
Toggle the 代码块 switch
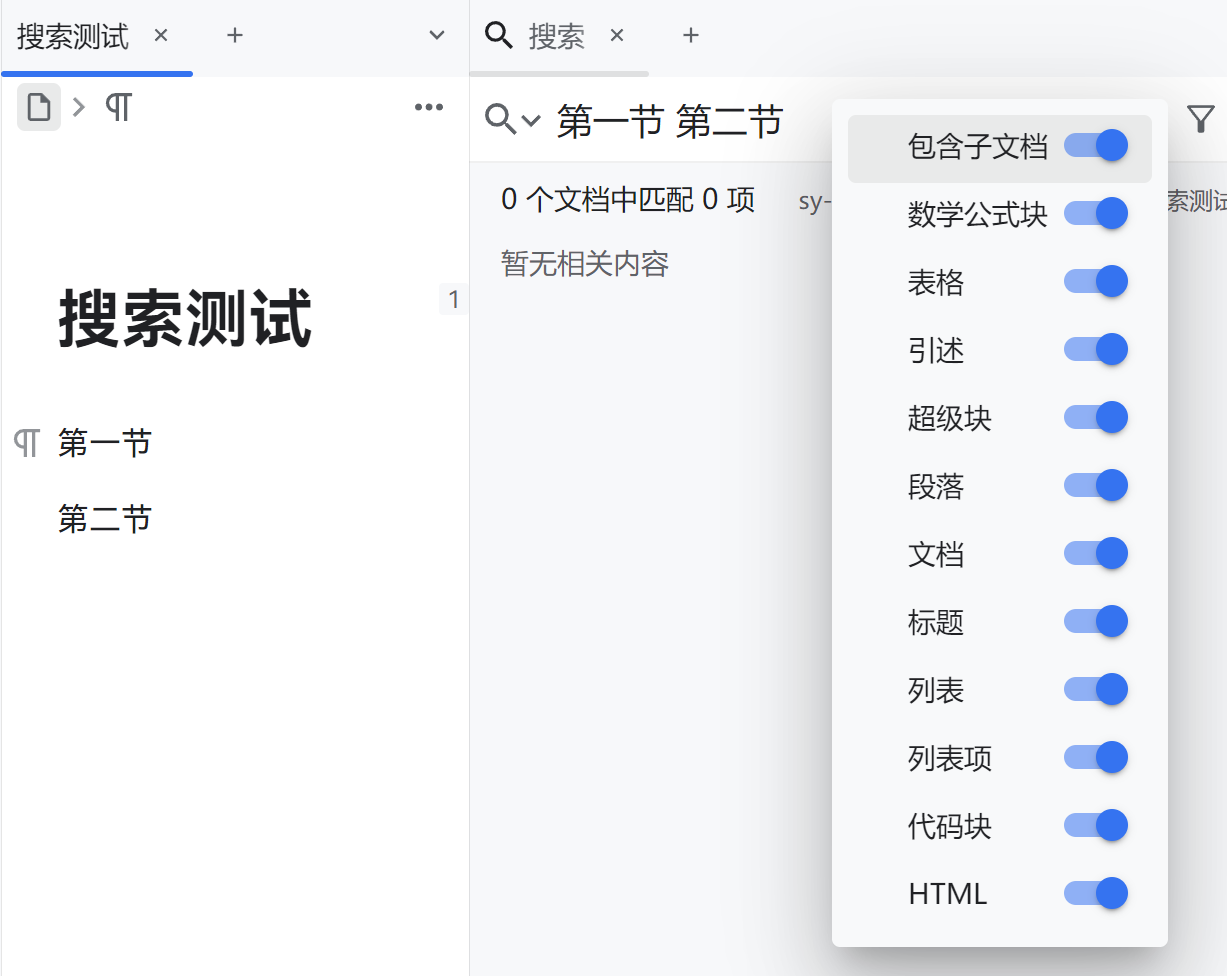(x=1096, y=825)
